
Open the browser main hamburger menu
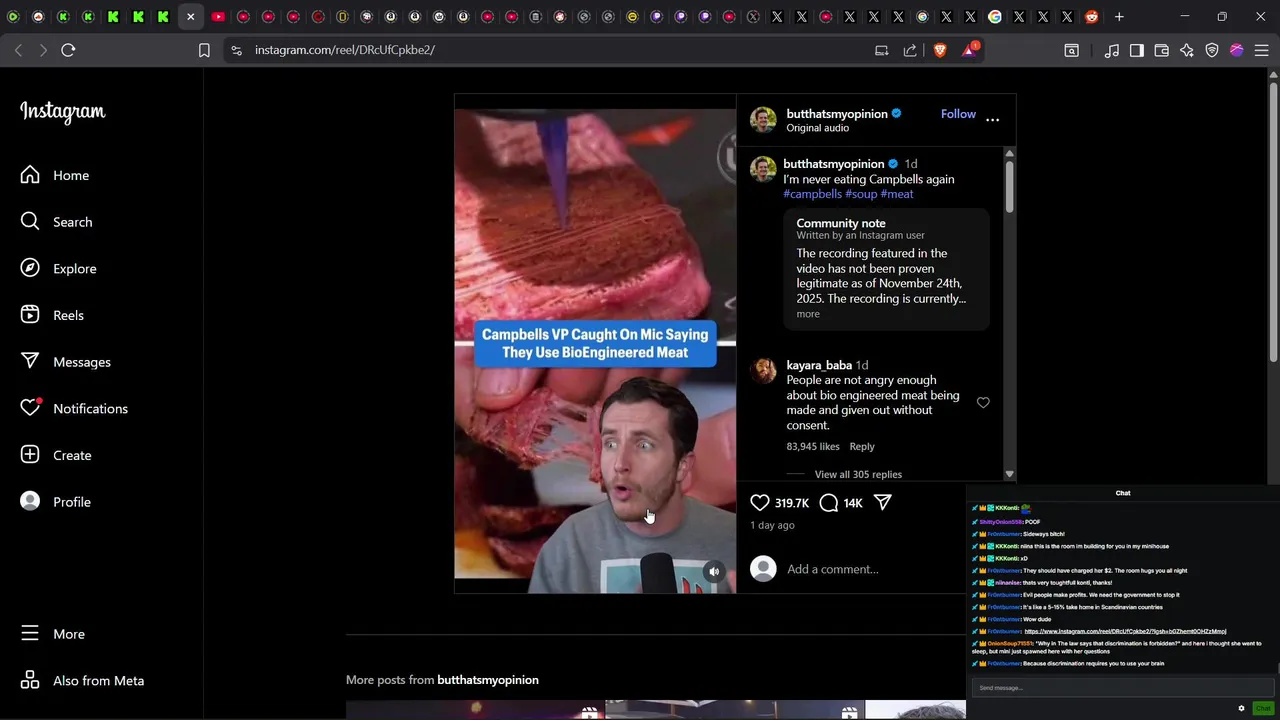point(1261,50)
